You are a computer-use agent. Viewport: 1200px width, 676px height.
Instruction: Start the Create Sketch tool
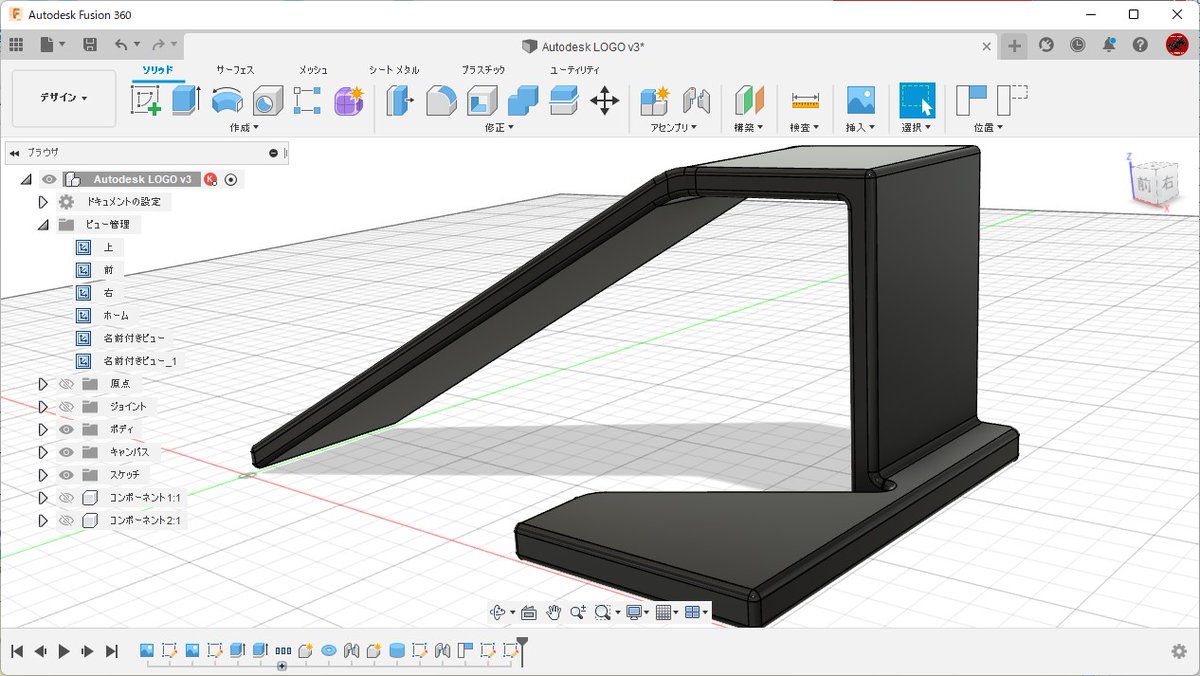tap(146, 100)
